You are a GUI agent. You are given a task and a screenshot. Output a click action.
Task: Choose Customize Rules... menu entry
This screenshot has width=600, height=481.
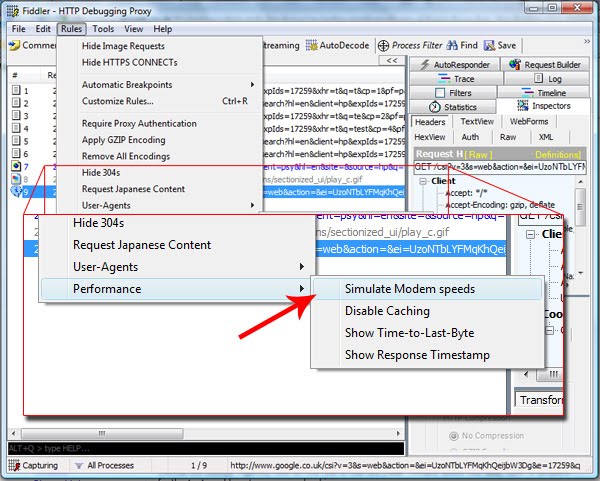tap(160, 101)
